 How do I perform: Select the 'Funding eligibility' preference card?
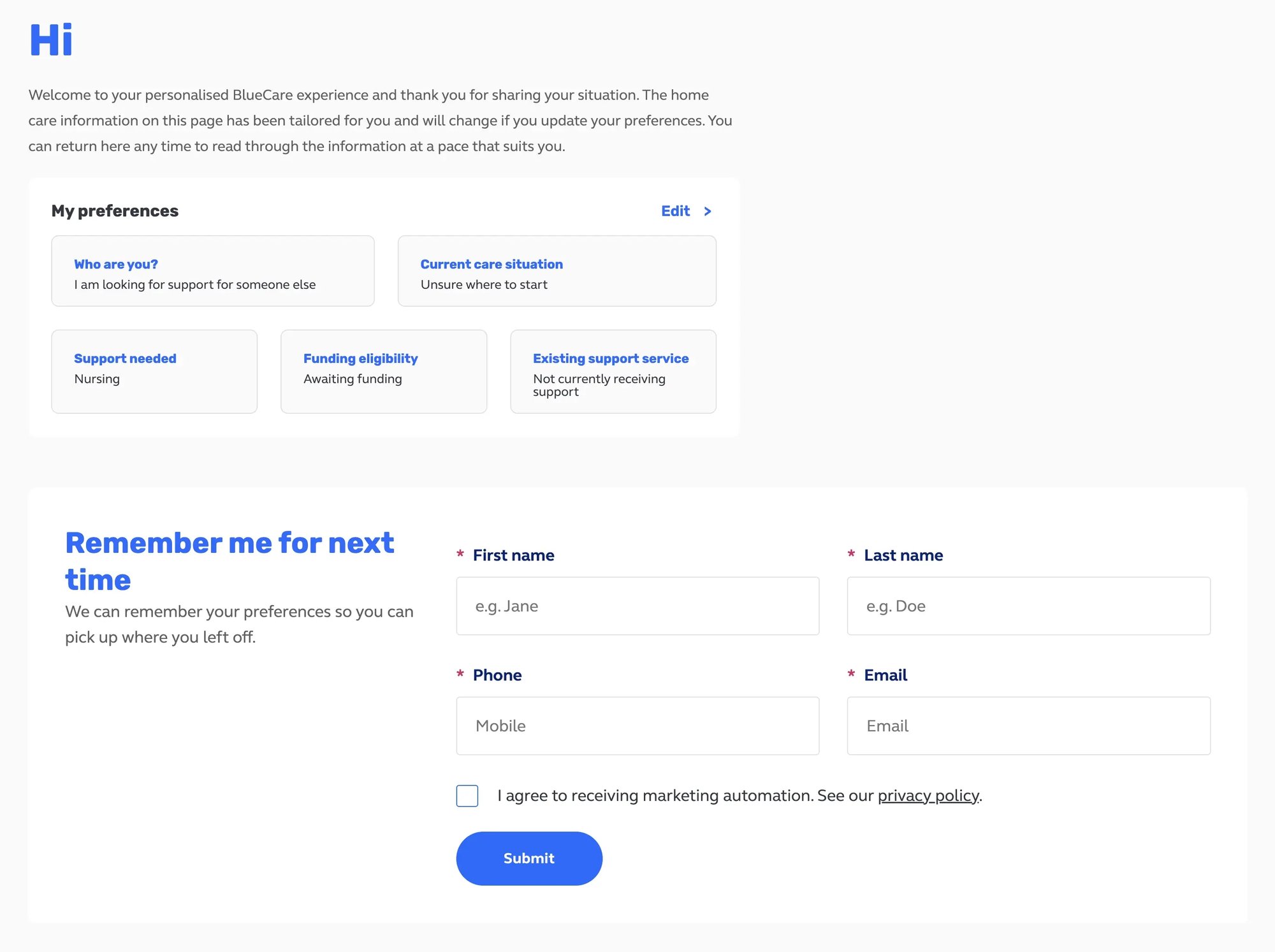(383, 370)
